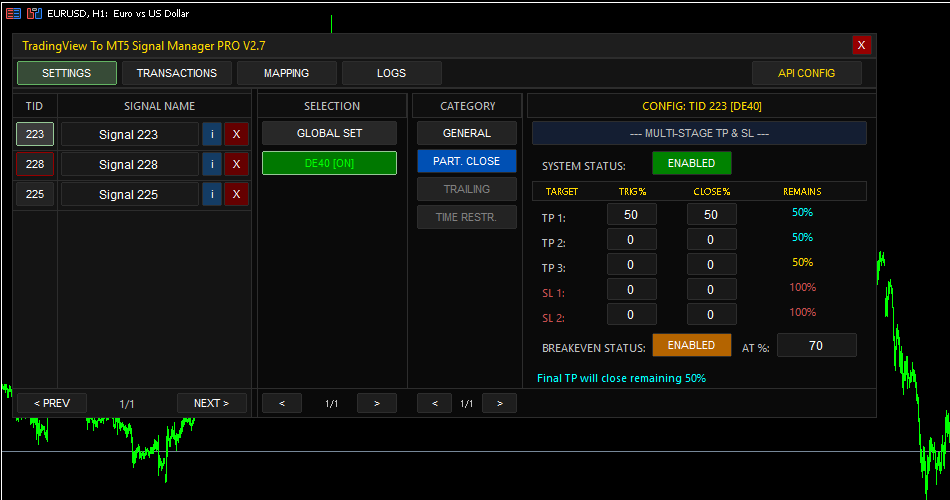The height and width of the screenshot is (500, 950).
Task: Open info for Signal 228
Action: tap(212, 164)
